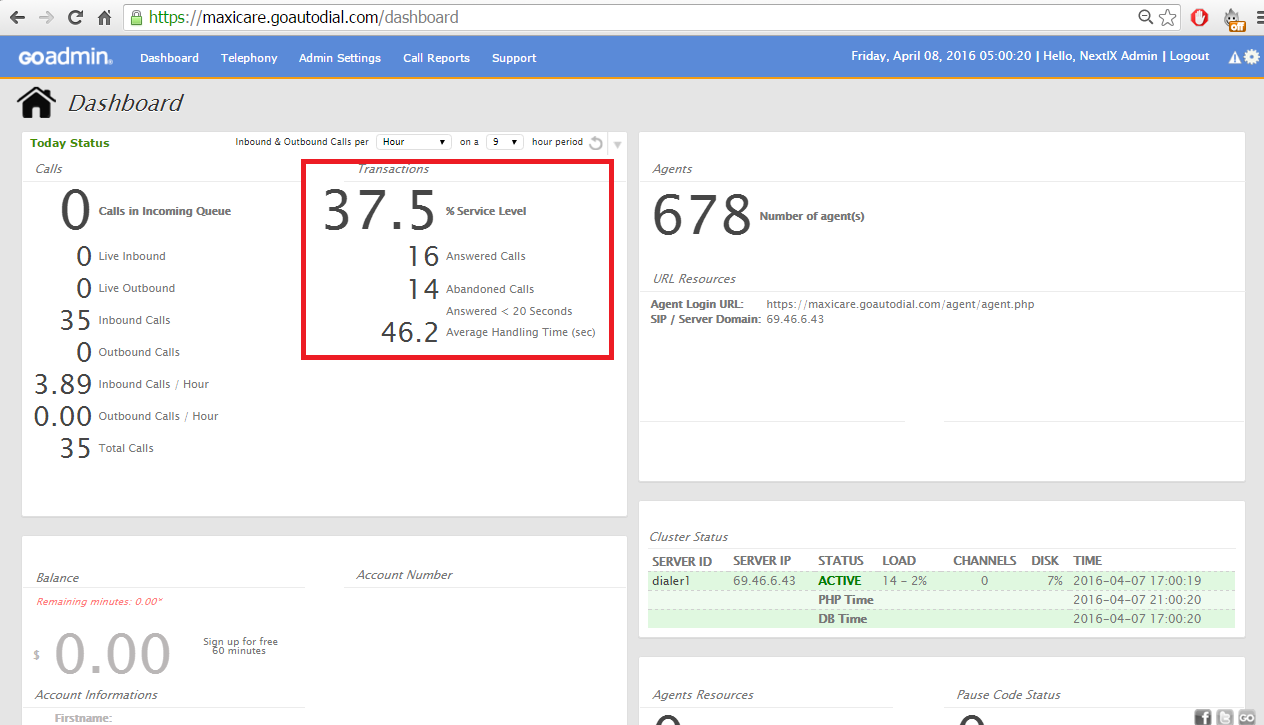Click the dialer1 server ID cell
1264x725 pixels.
click(671, 580)
